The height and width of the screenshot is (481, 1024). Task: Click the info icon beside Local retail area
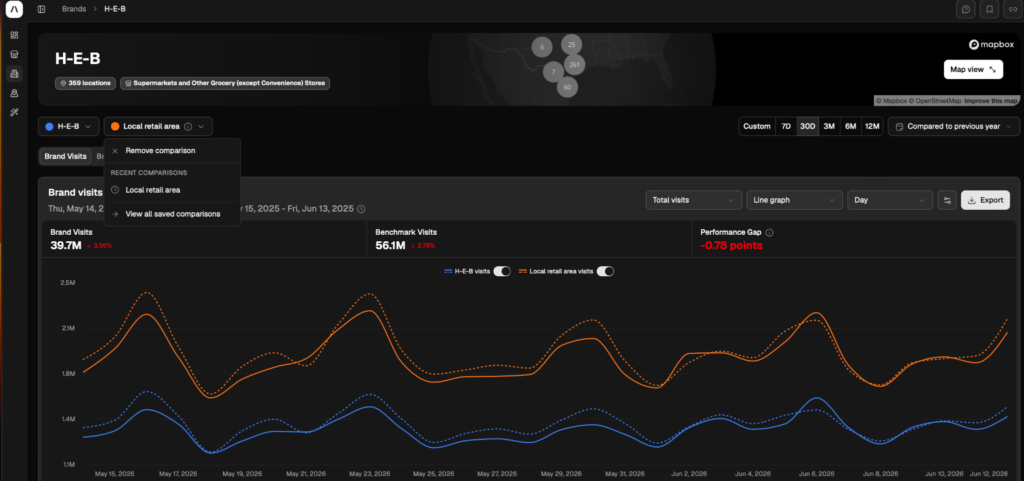point(188,127)
